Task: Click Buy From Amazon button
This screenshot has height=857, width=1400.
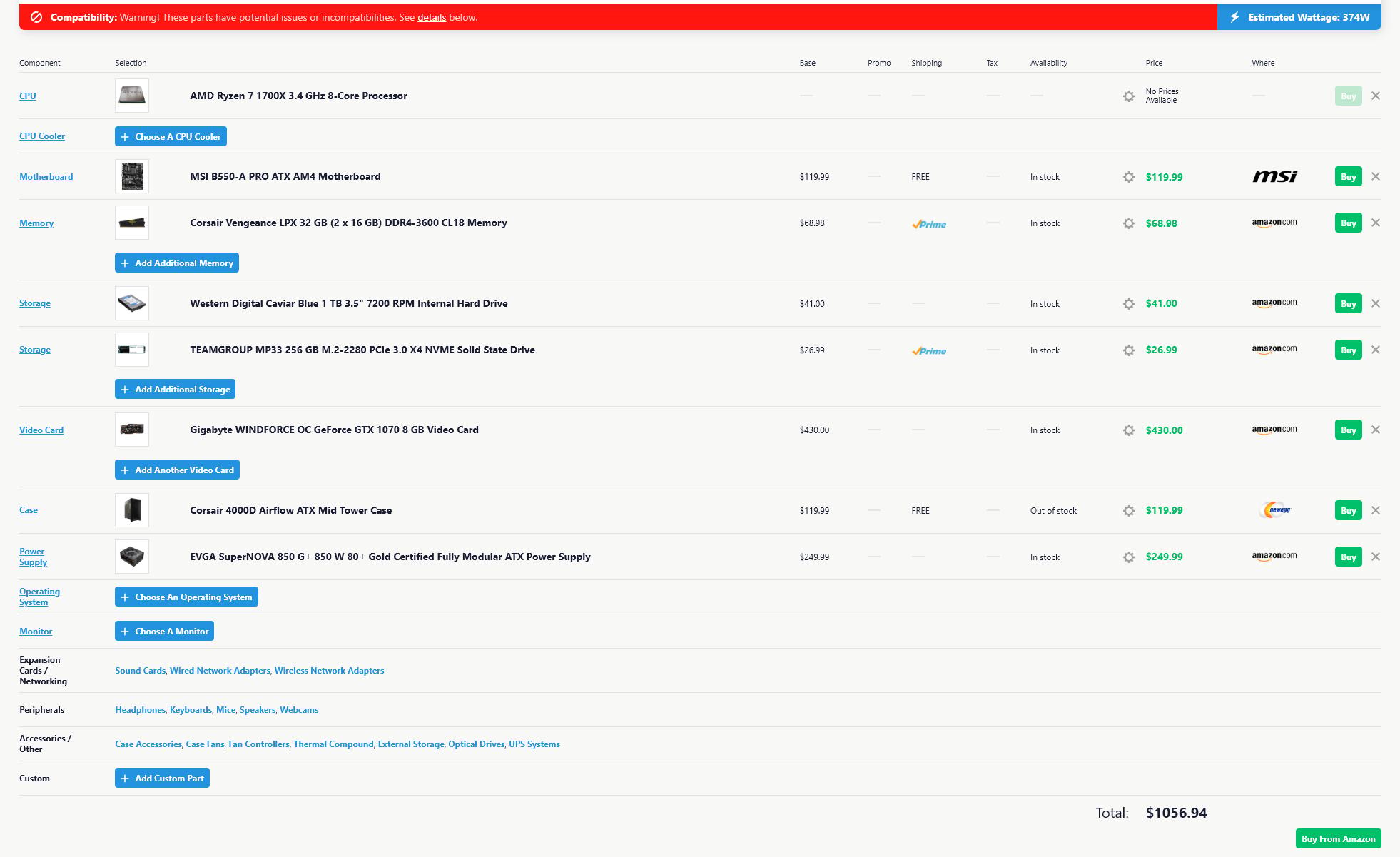Action: (1338, 838)
